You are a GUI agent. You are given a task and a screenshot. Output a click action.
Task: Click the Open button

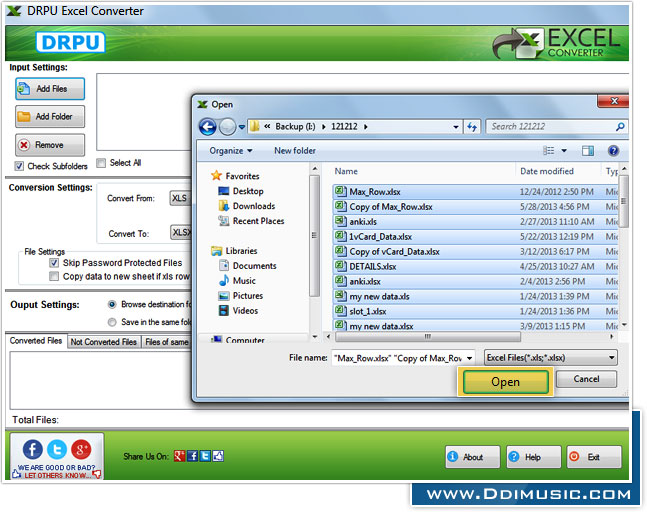coord(505,382)
